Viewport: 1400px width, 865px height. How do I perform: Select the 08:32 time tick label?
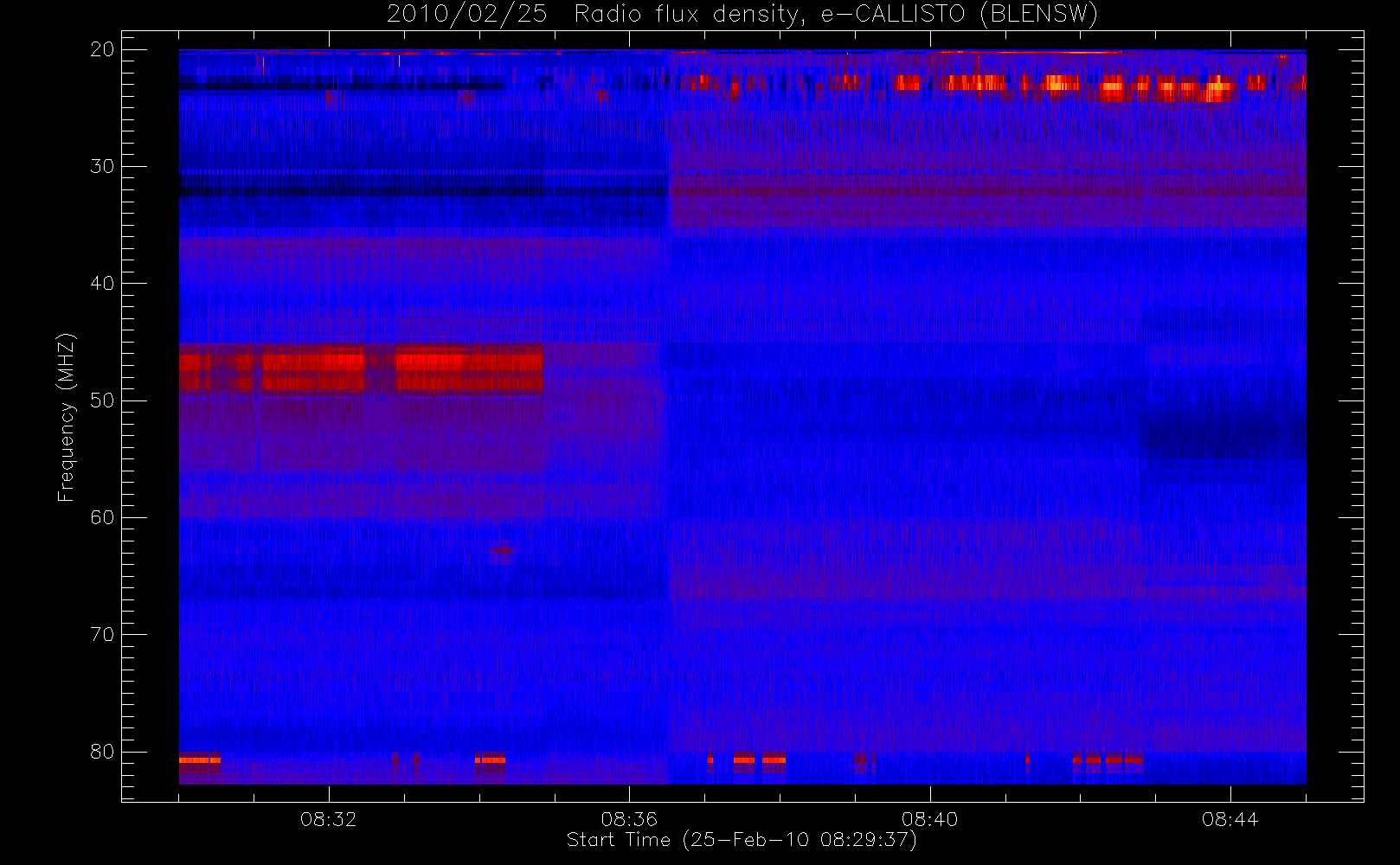329,819
